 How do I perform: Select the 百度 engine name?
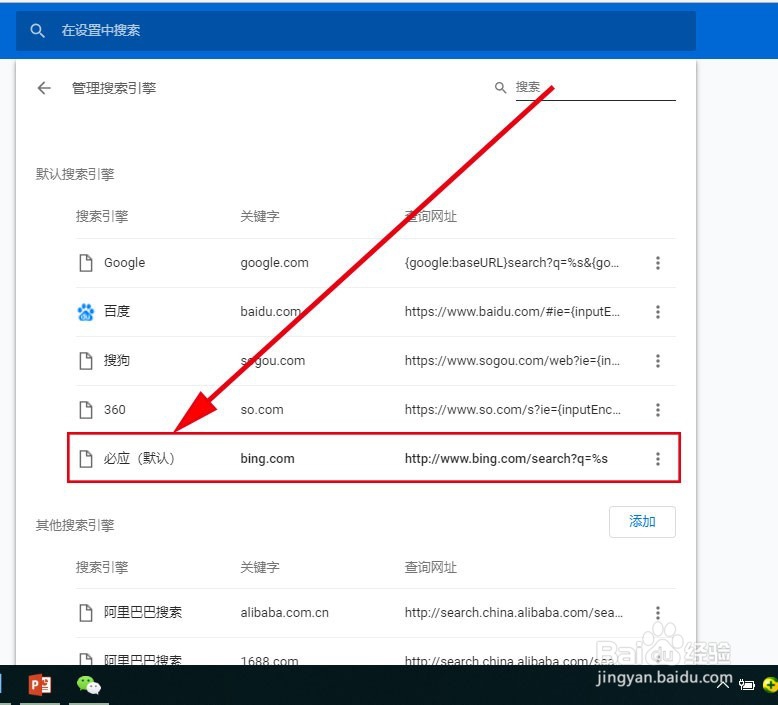117,311
